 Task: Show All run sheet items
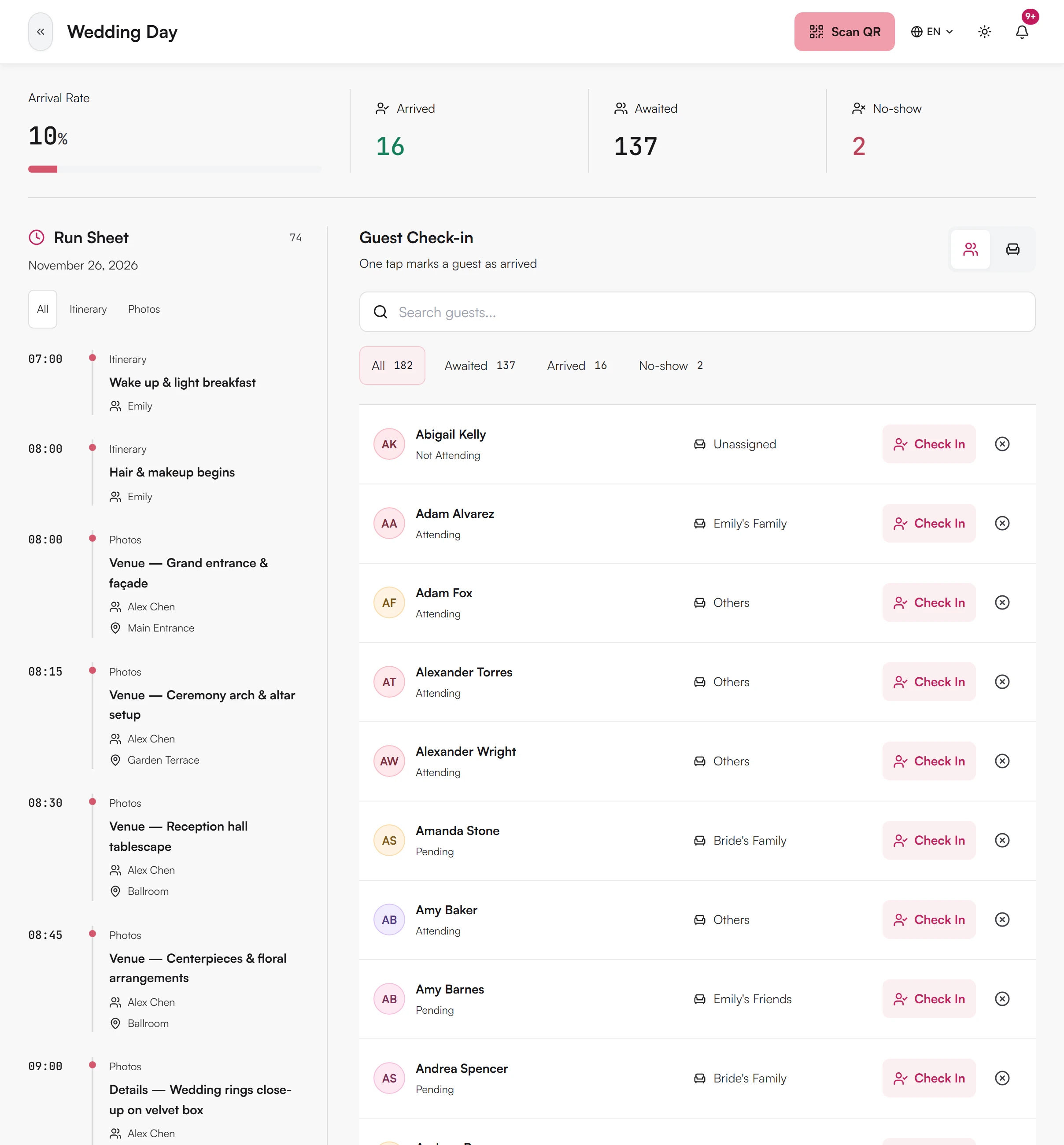point(43,309)
